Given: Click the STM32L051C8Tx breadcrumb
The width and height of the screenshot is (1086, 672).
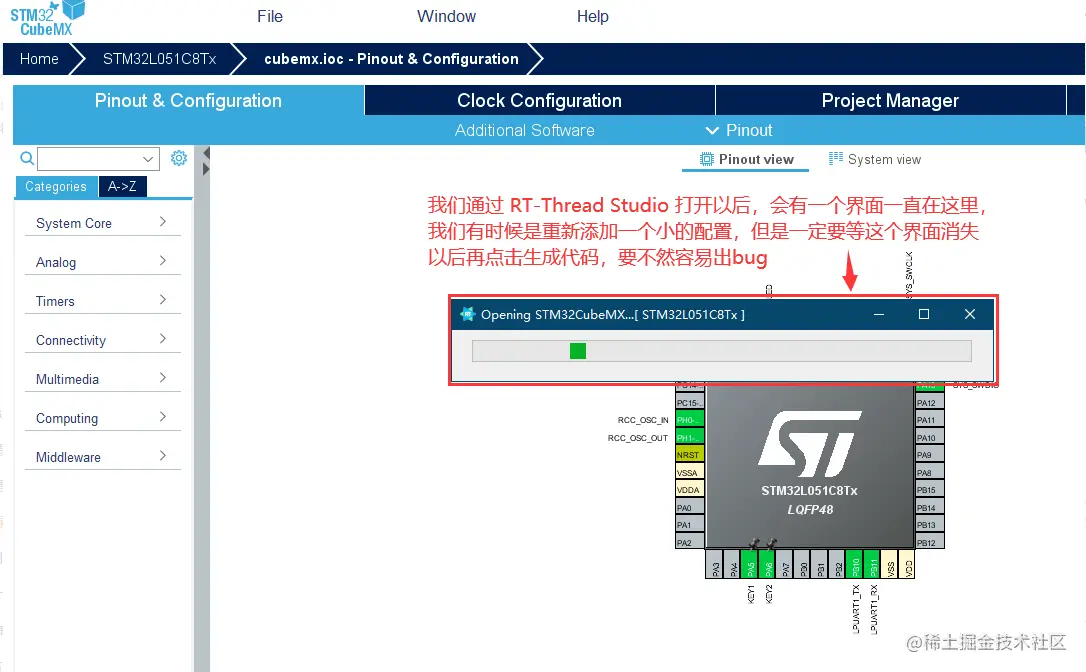Looking at the screenshot, I should [x=159, y=59].
